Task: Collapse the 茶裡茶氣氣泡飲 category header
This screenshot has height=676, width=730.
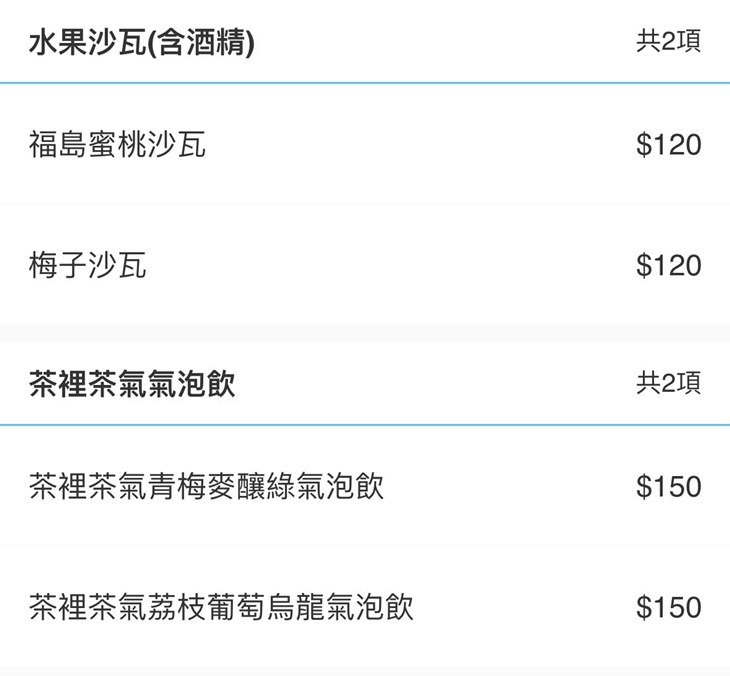Action: tap(365, 383)
